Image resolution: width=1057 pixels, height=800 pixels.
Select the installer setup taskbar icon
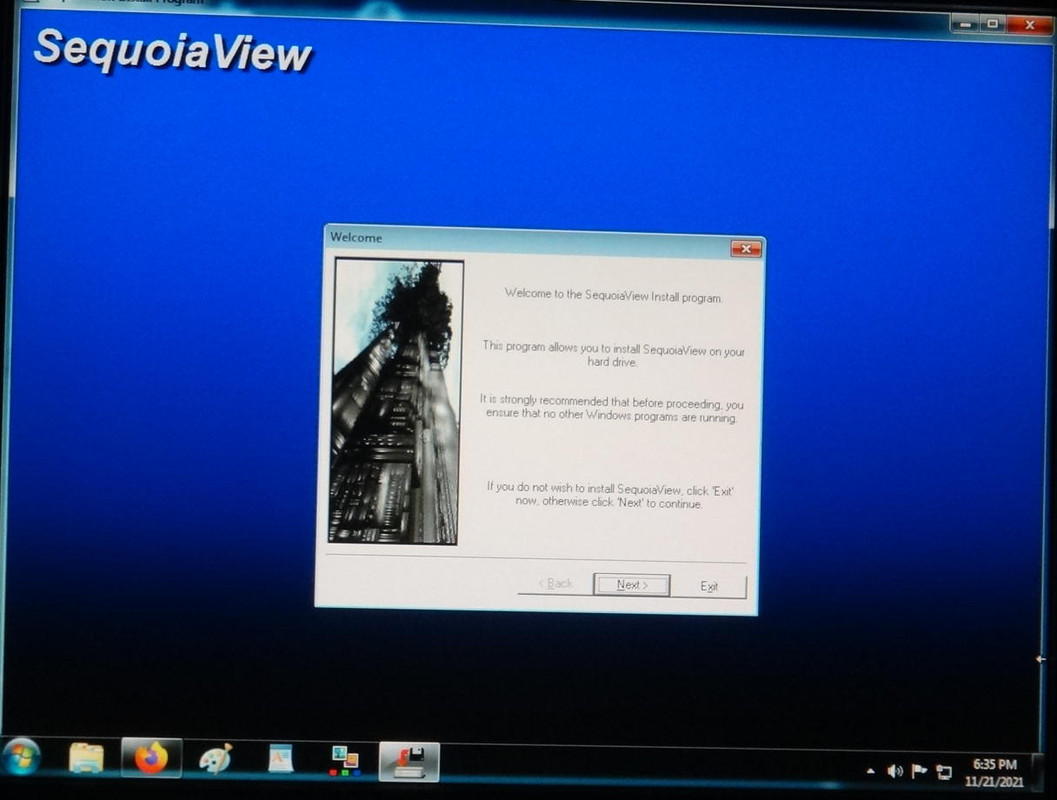409,762
